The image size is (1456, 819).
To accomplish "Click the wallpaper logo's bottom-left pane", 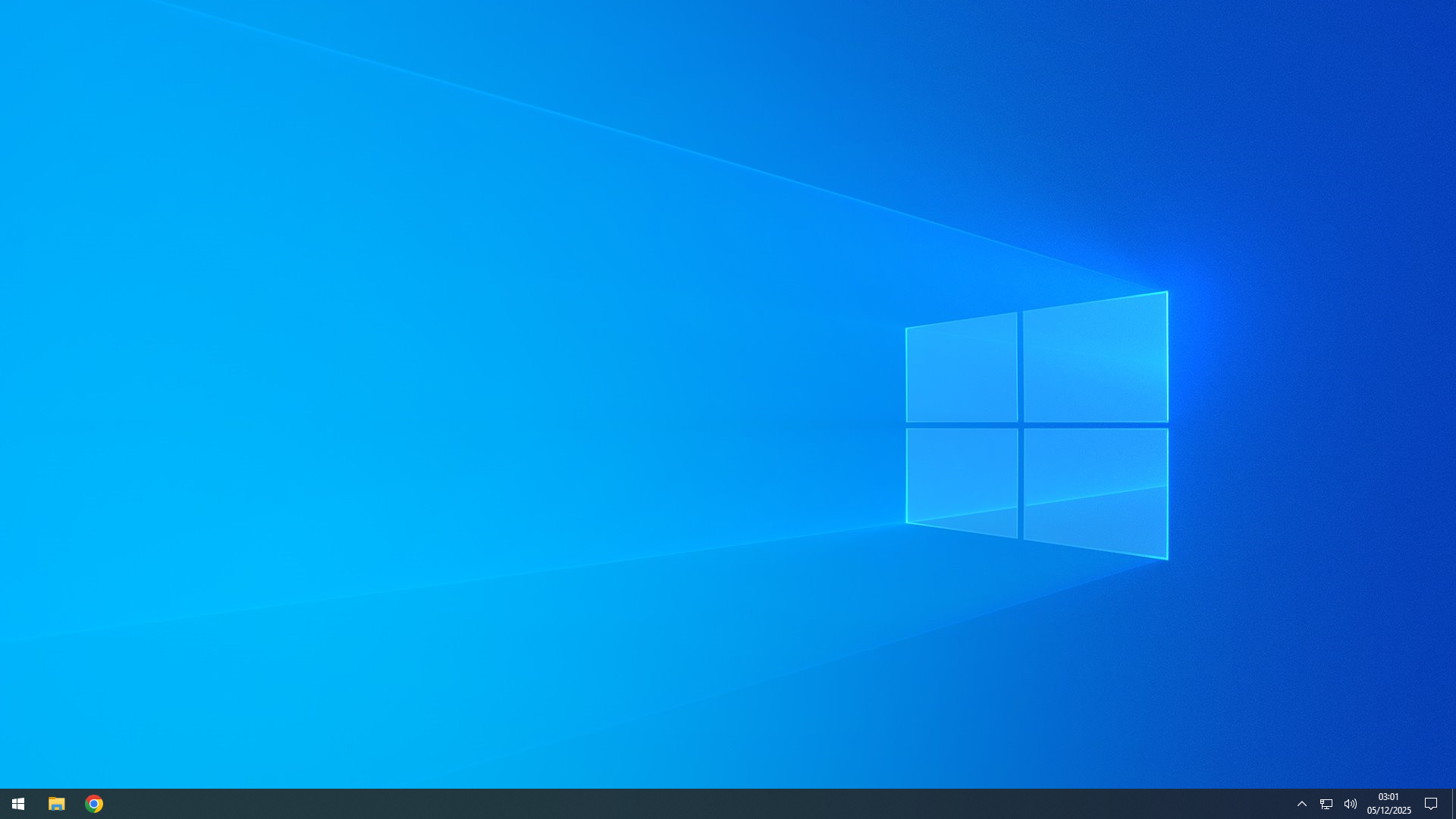I will (x=962, y=479).
